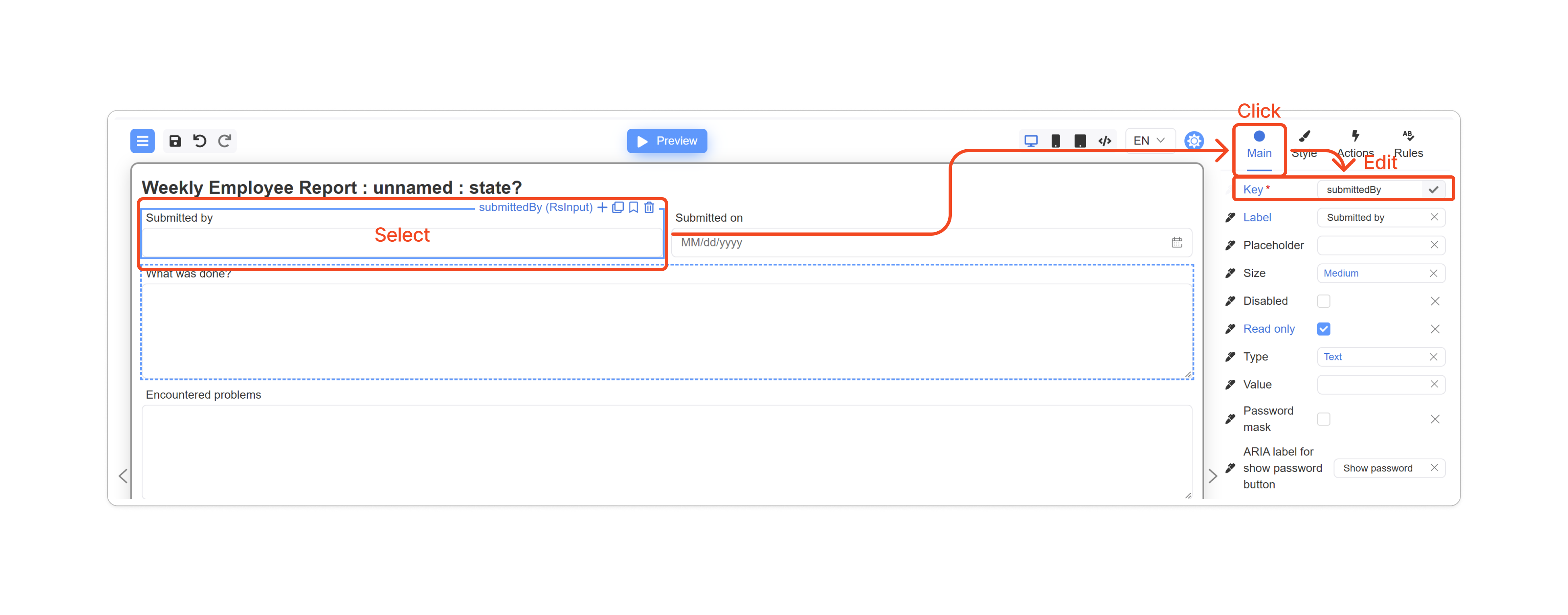This screenshot has width=1568, height=615.
Task: Toggle the blue hamburger menu button
Action: (142, 141)
